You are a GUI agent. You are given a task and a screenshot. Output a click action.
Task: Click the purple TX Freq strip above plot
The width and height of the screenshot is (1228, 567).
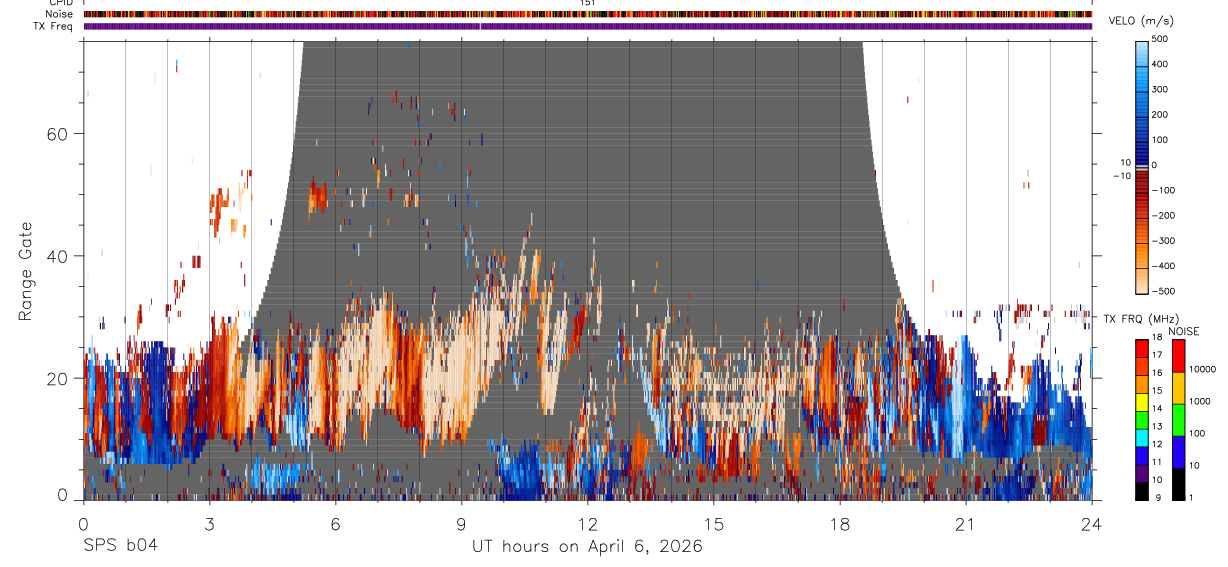point(588,26)
